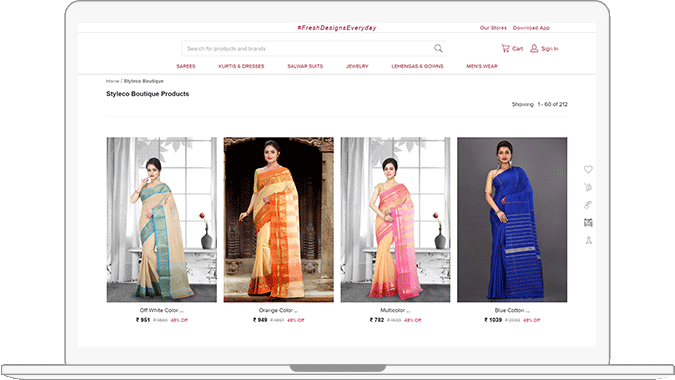Open the shopping Cart icon
Screen dimensions: 675x380
point(505,48)
